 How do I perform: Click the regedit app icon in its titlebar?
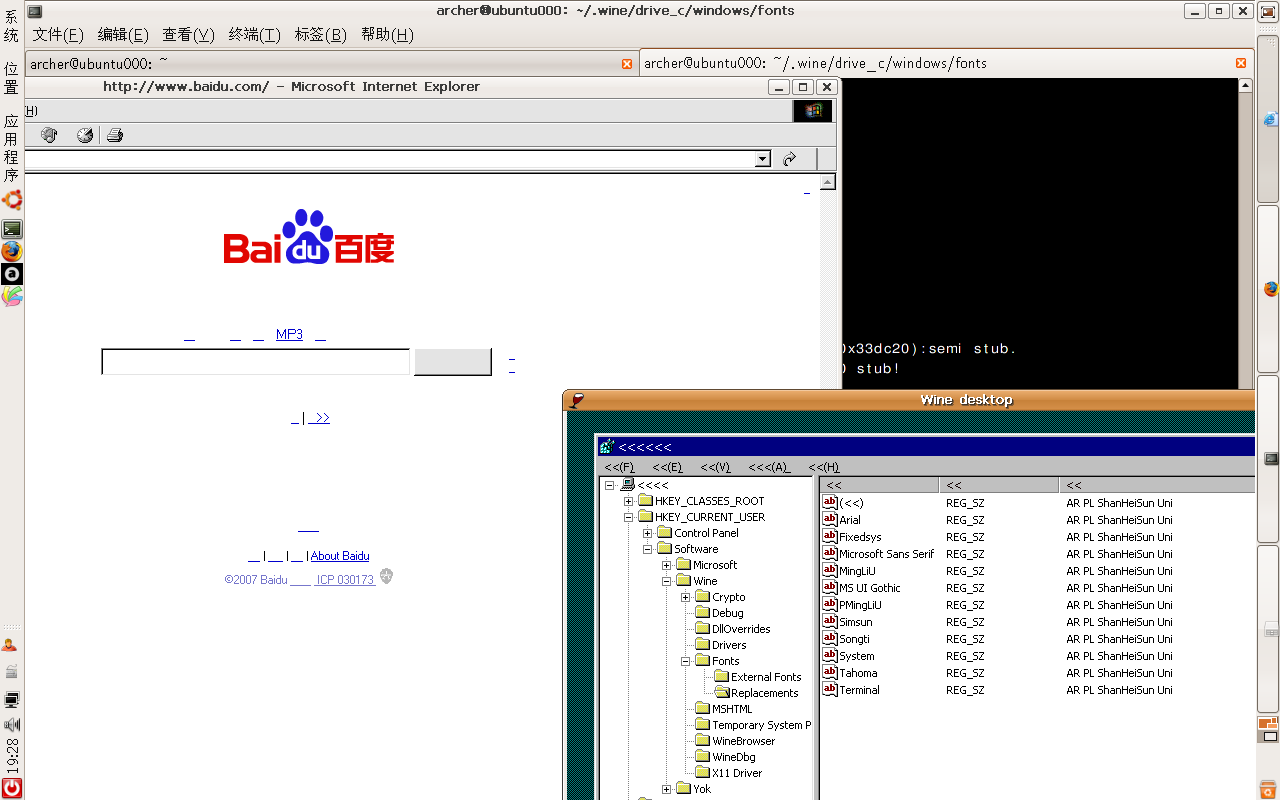point(607,447)
